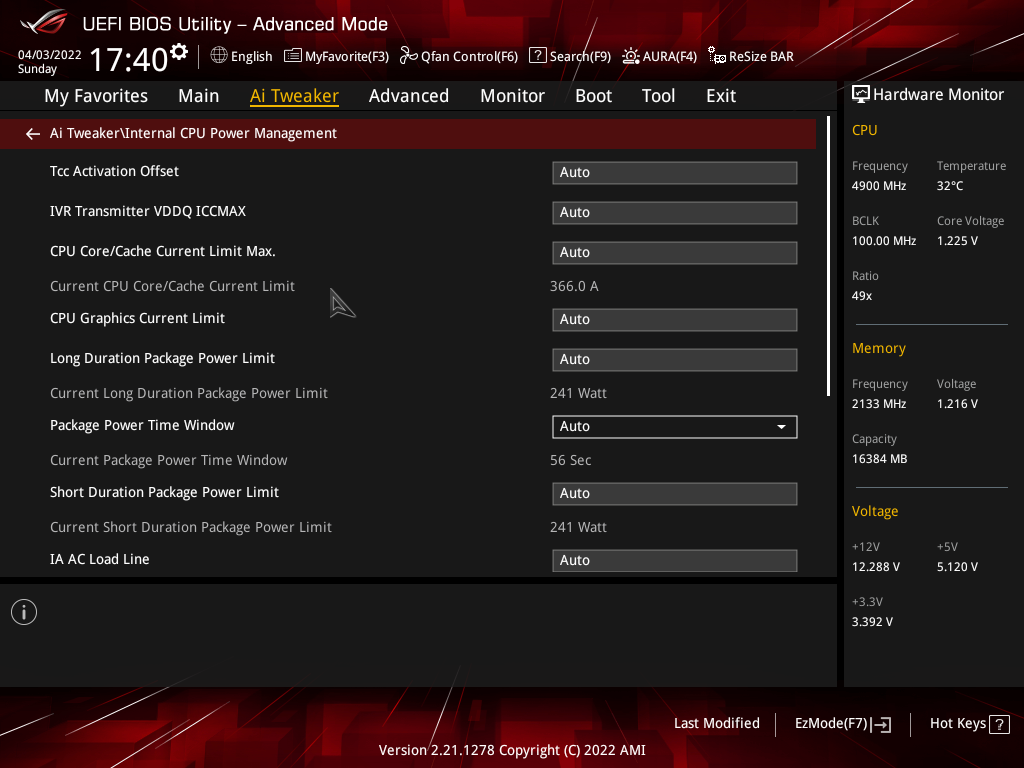Open the Tool tab
1024x768 pixels.
click(658, 96)
